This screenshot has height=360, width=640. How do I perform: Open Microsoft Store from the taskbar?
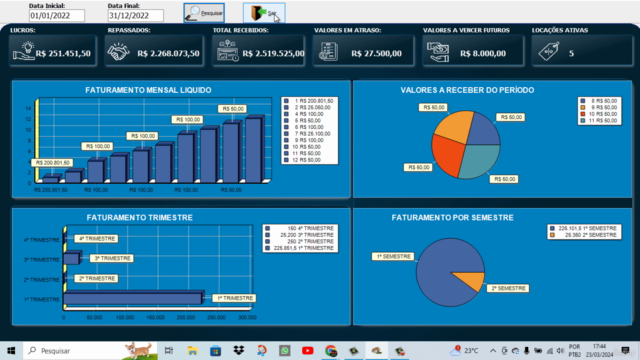(x=216, y=351)
